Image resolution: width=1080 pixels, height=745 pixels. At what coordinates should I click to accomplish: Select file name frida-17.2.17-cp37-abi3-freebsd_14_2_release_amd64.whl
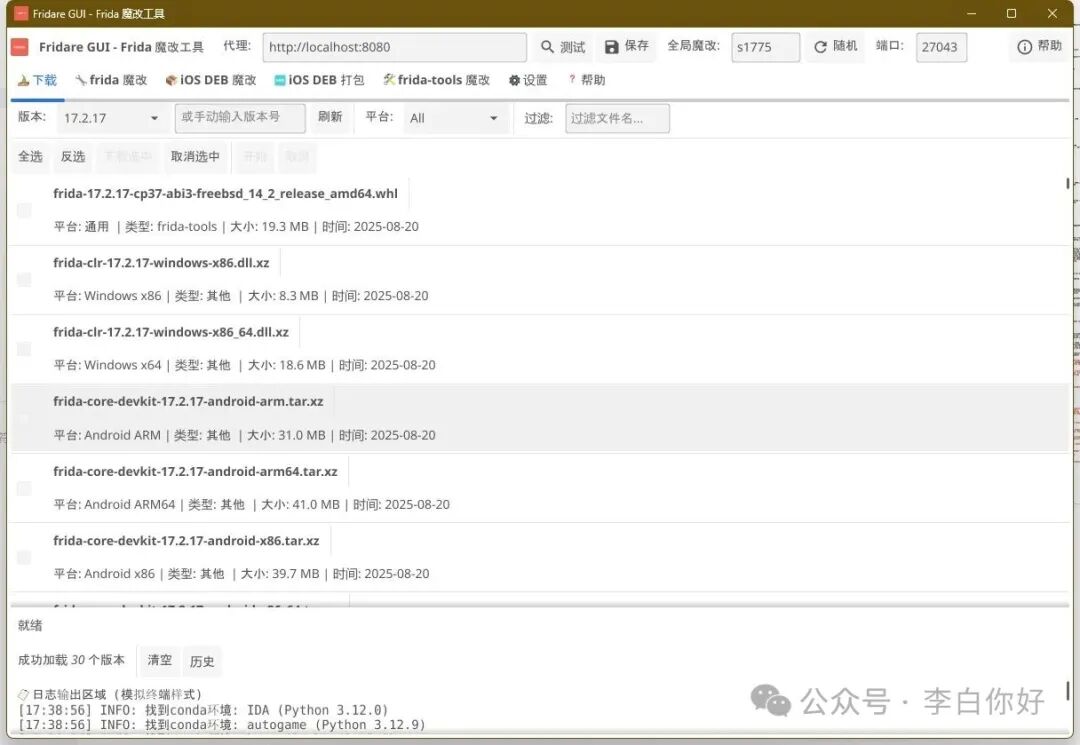coord(225,193)
